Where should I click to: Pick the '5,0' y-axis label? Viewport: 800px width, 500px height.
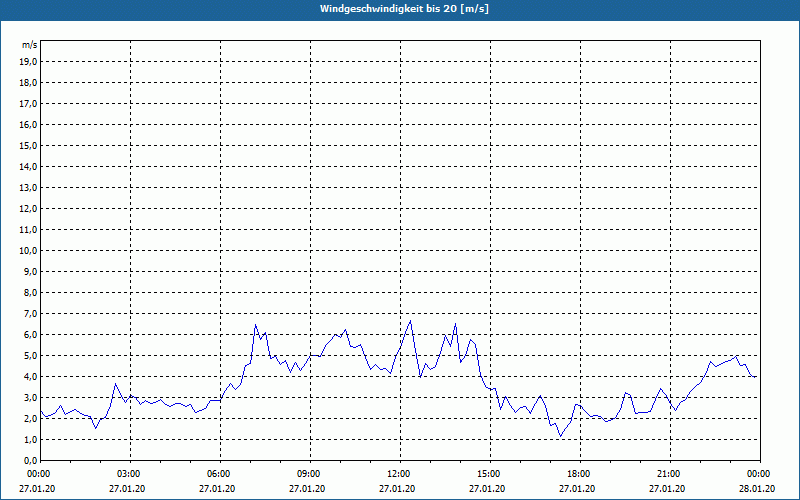point(30,356)
